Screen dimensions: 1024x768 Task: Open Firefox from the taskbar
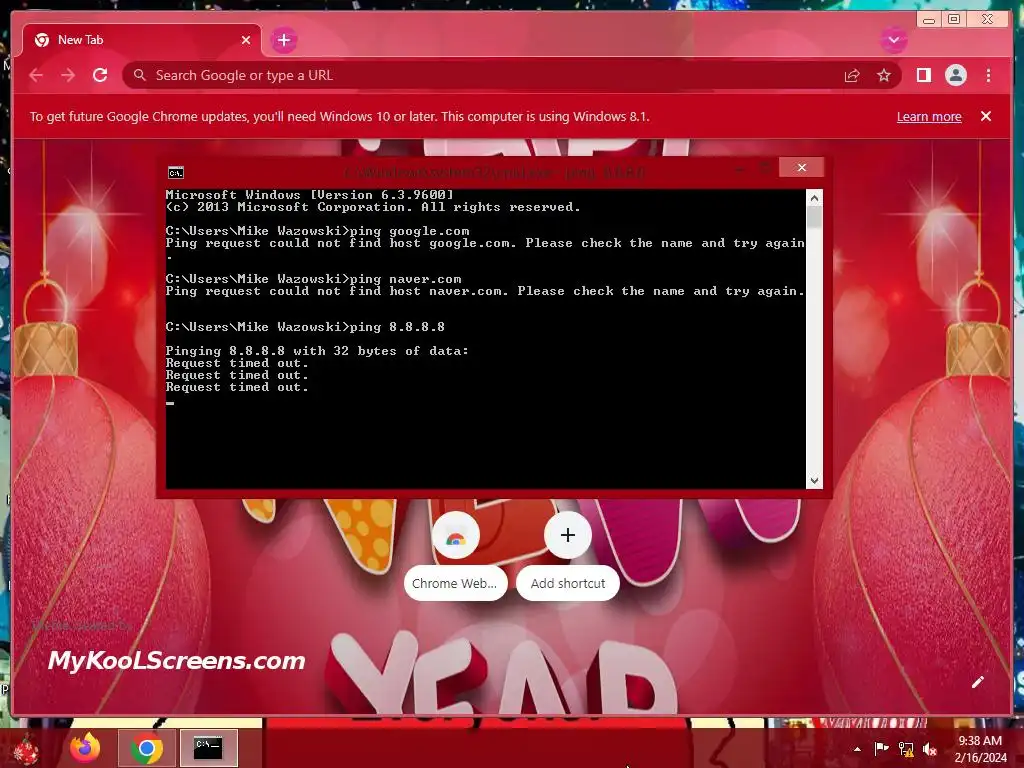(86, 748)
